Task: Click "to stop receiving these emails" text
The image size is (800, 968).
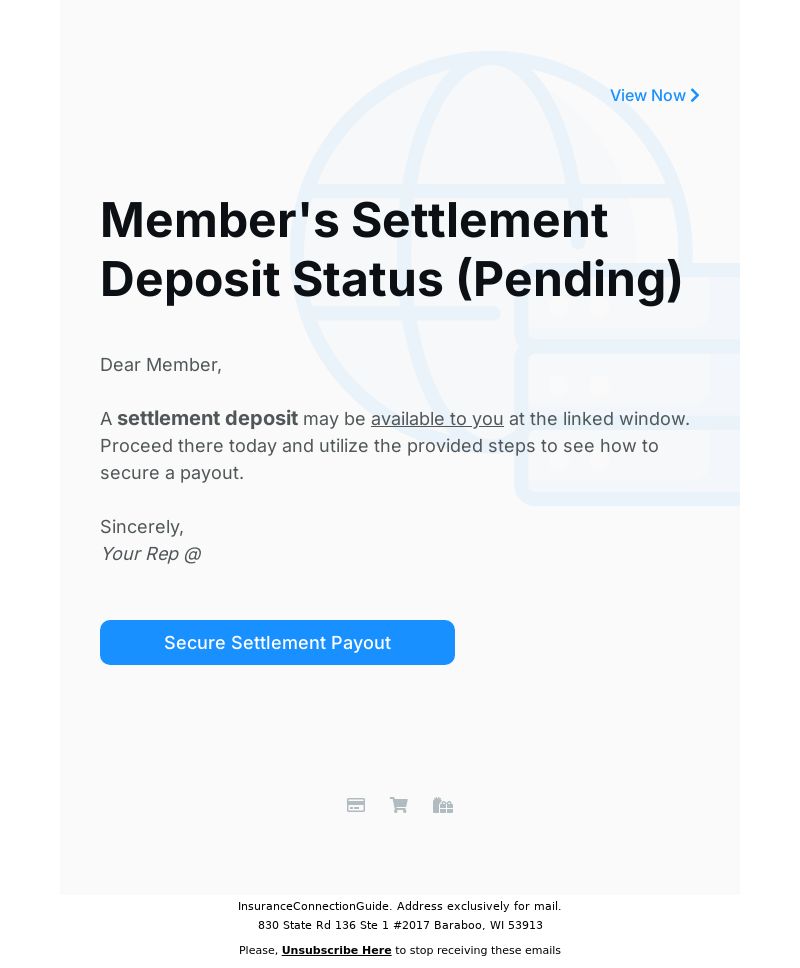Action: tap(478, 950)
